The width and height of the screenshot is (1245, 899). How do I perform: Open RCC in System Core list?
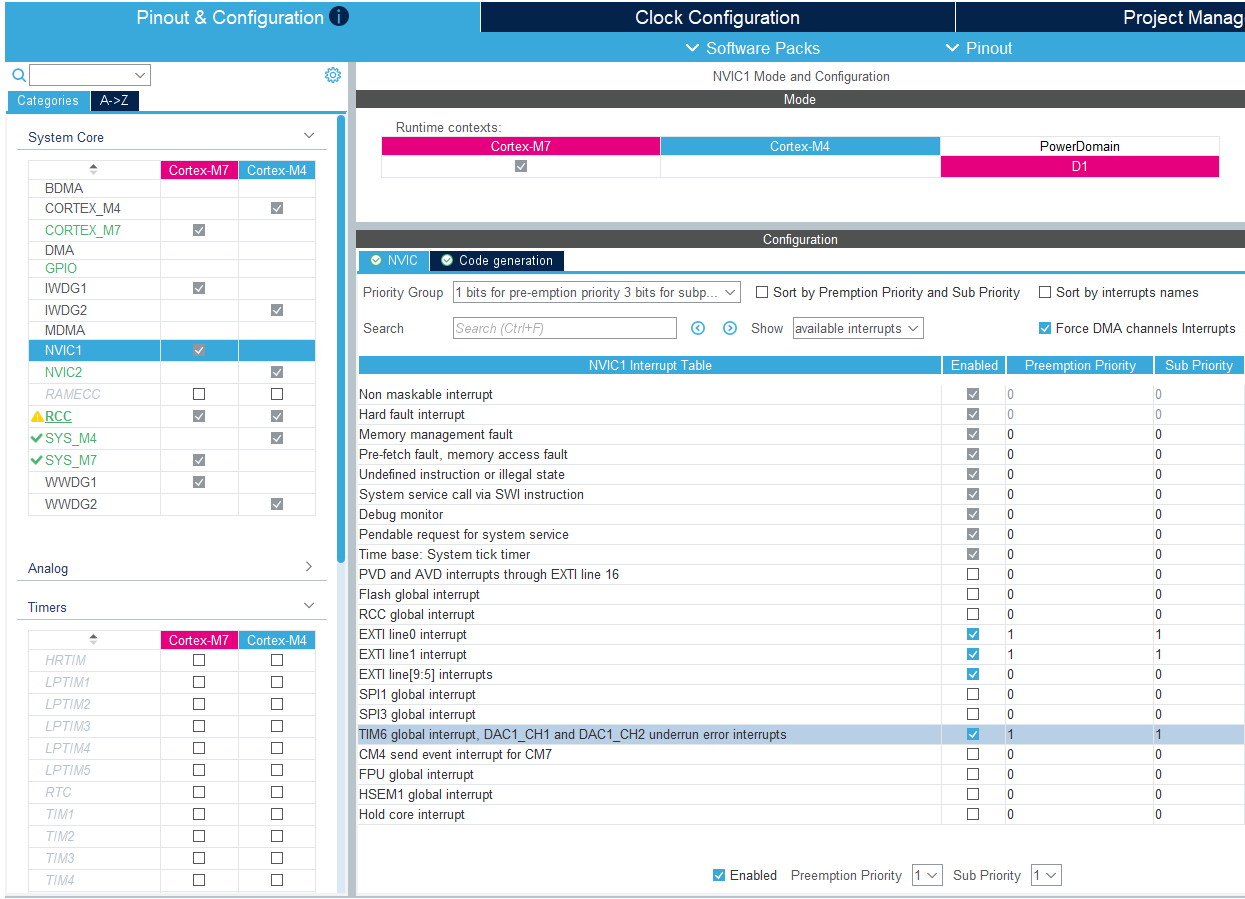coord(58,416)
